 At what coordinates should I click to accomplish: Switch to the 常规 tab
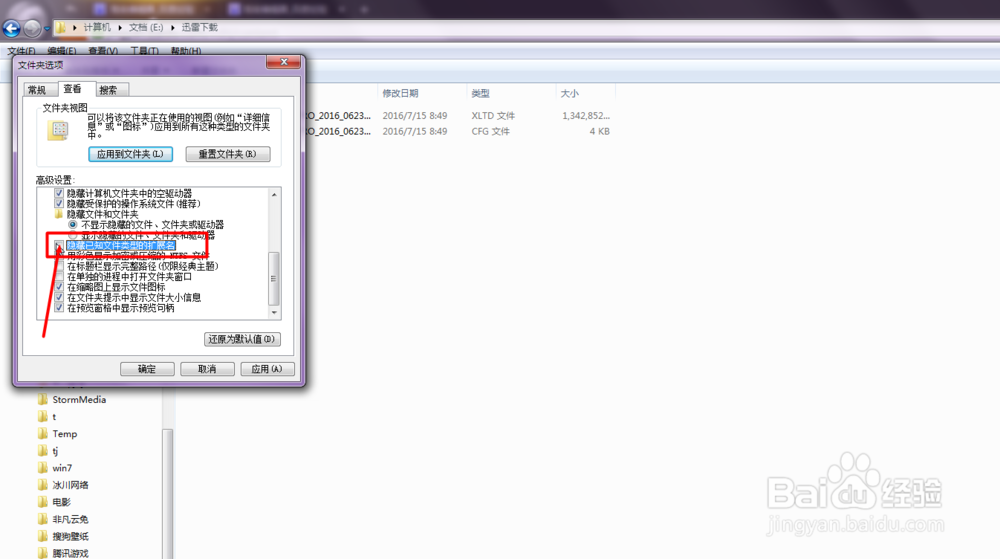pos(37,90)
